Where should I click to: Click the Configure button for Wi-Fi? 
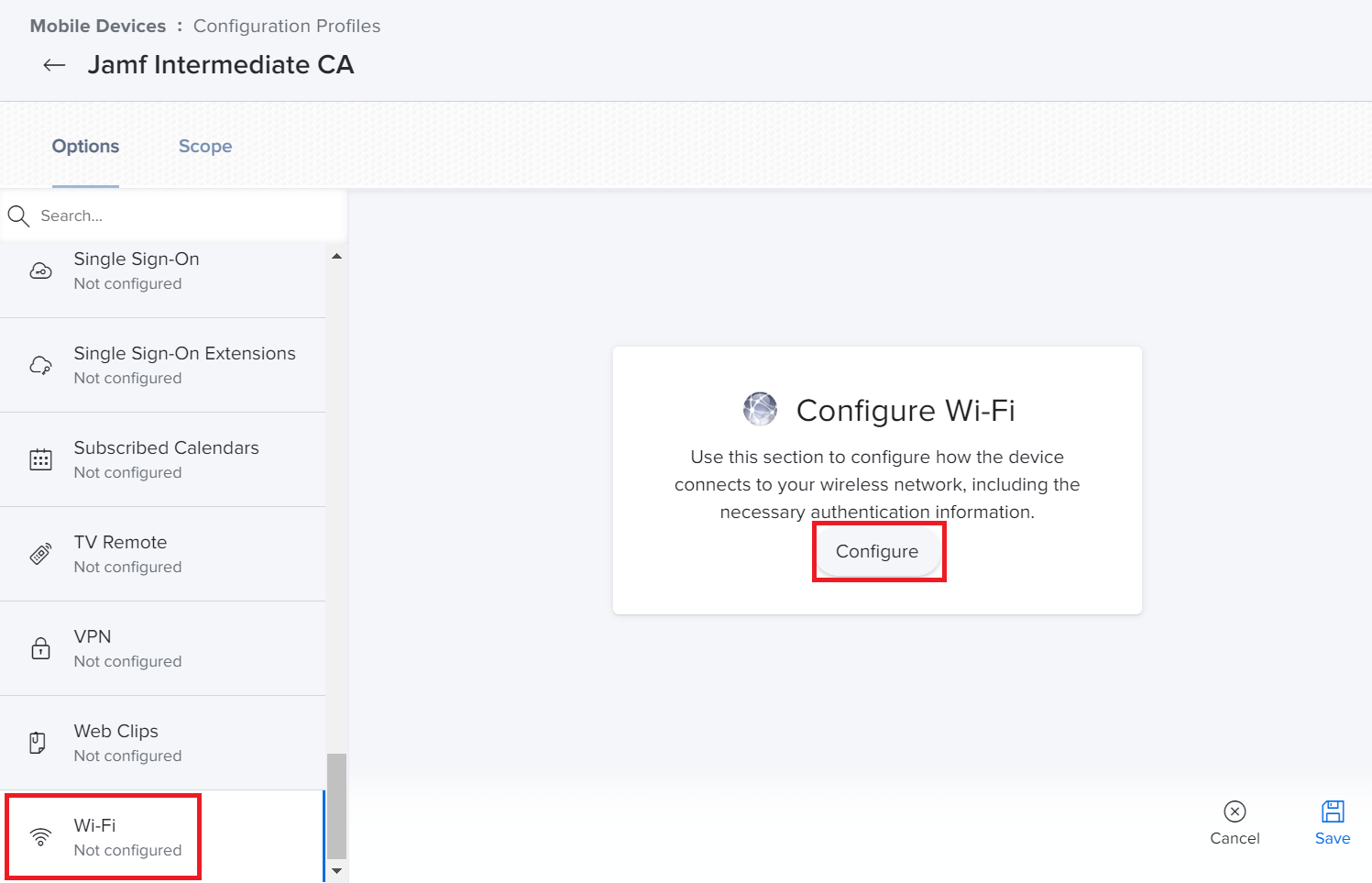(x=877, y=551)
